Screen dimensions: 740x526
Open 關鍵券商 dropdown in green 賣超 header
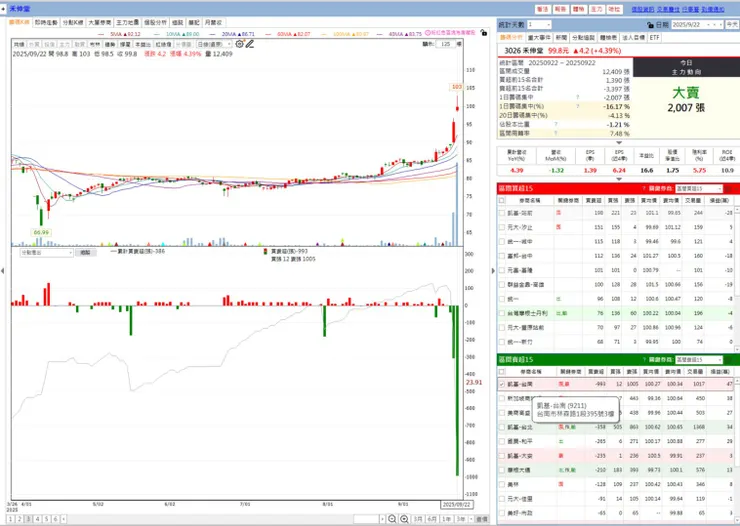[699, 359]
